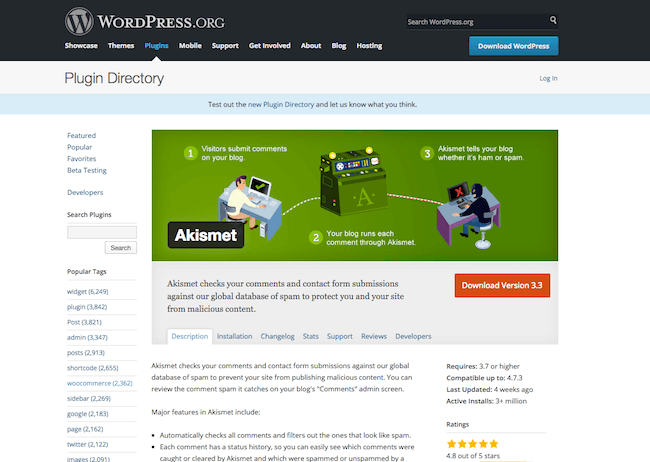Open the Popular plugins link

tap(80, 147)
